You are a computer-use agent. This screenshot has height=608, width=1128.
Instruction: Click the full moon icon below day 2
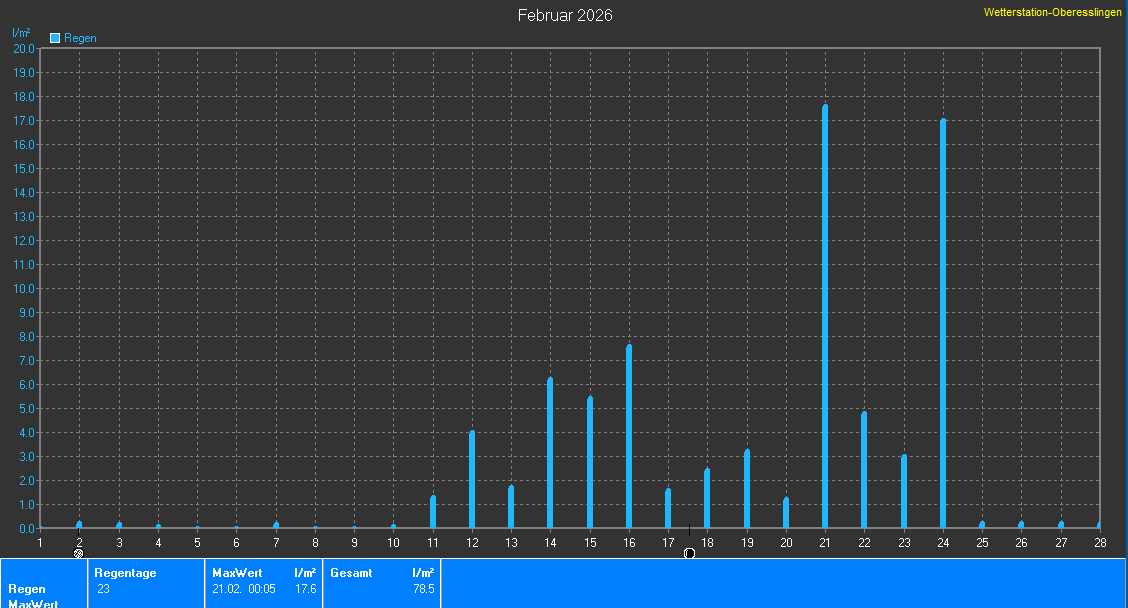79,553
